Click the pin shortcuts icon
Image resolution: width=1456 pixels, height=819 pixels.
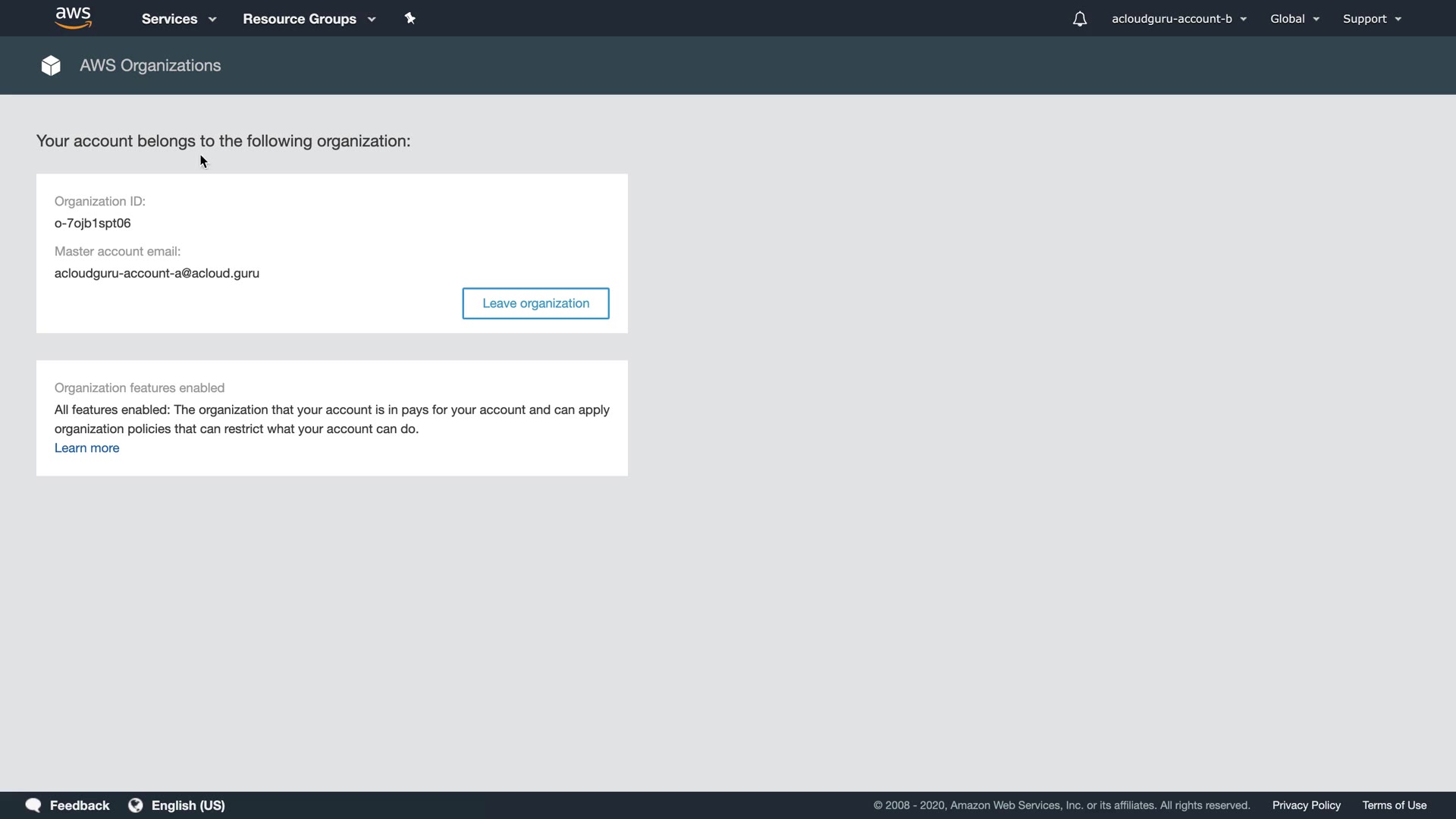(410, 18)
